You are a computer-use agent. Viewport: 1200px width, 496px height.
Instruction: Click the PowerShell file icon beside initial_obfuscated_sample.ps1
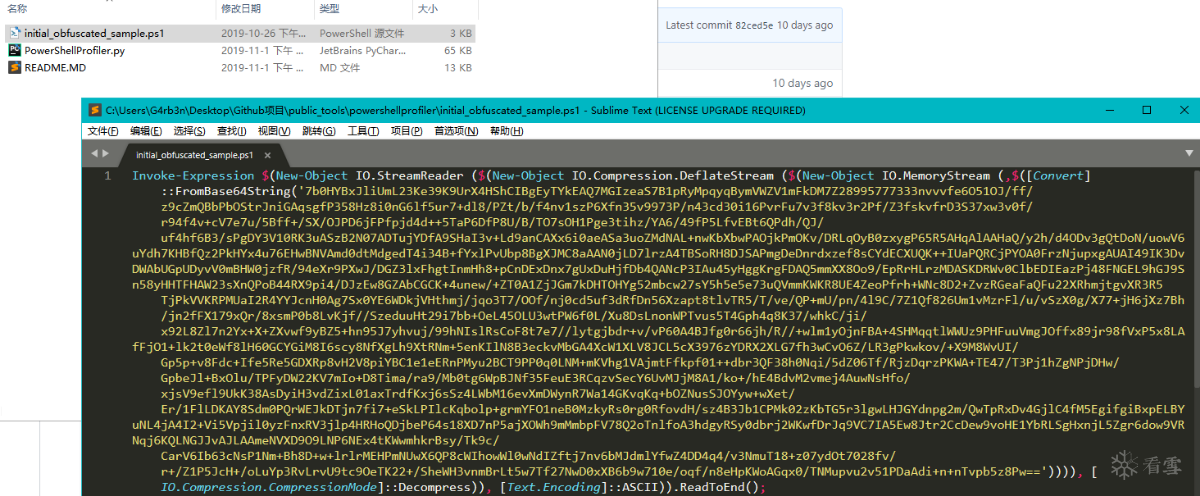pos(15,33)
